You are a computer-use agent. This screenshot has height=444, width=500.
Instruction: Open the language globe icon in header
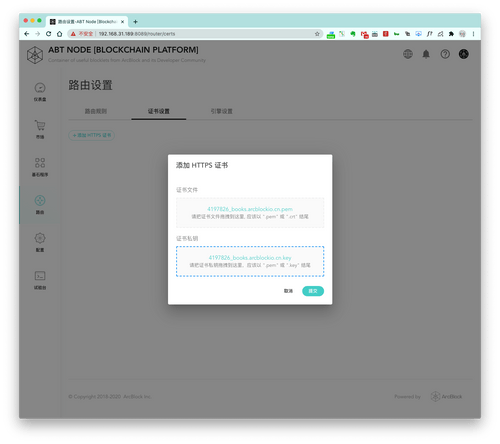pos(408,54)
